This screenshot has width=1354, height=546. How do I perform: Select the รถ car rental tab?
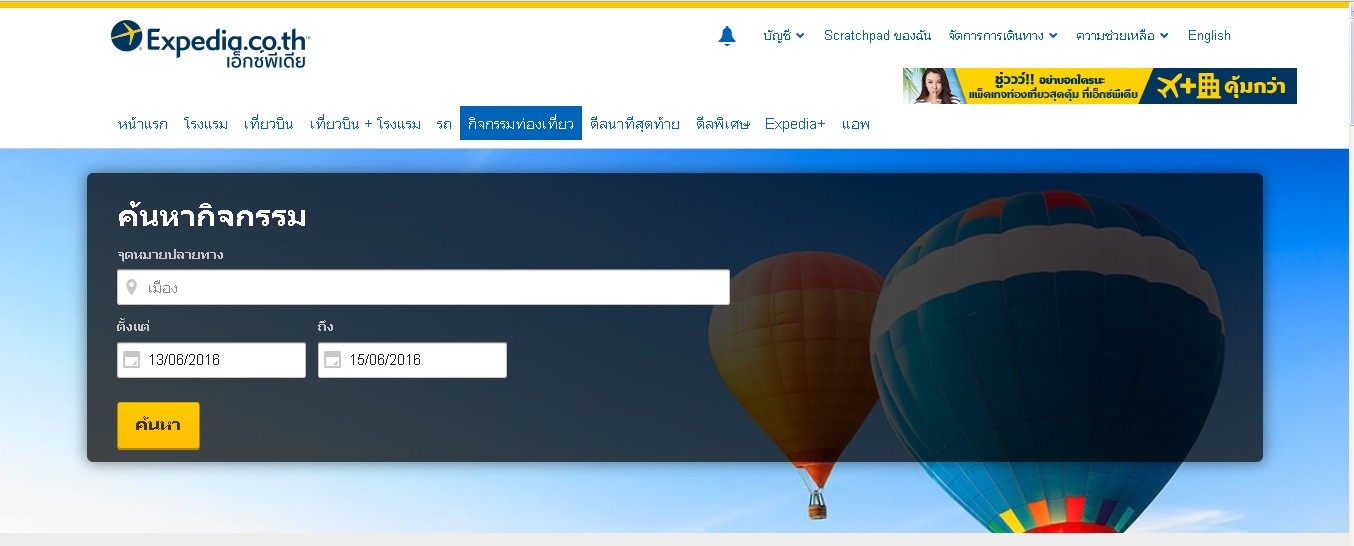pos(444,124)
